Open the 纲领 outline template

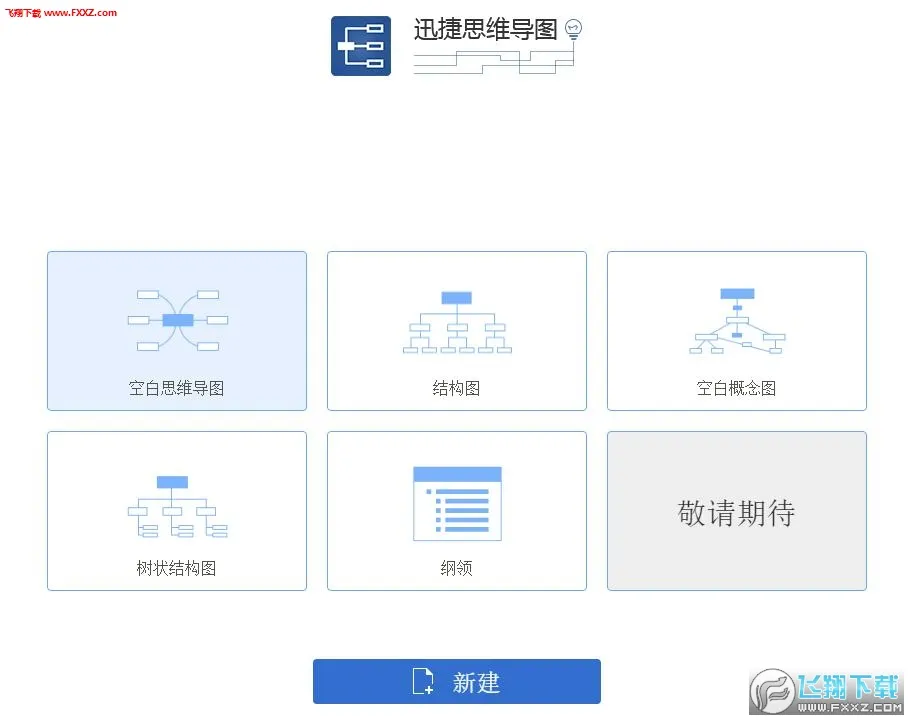point(457,511)
